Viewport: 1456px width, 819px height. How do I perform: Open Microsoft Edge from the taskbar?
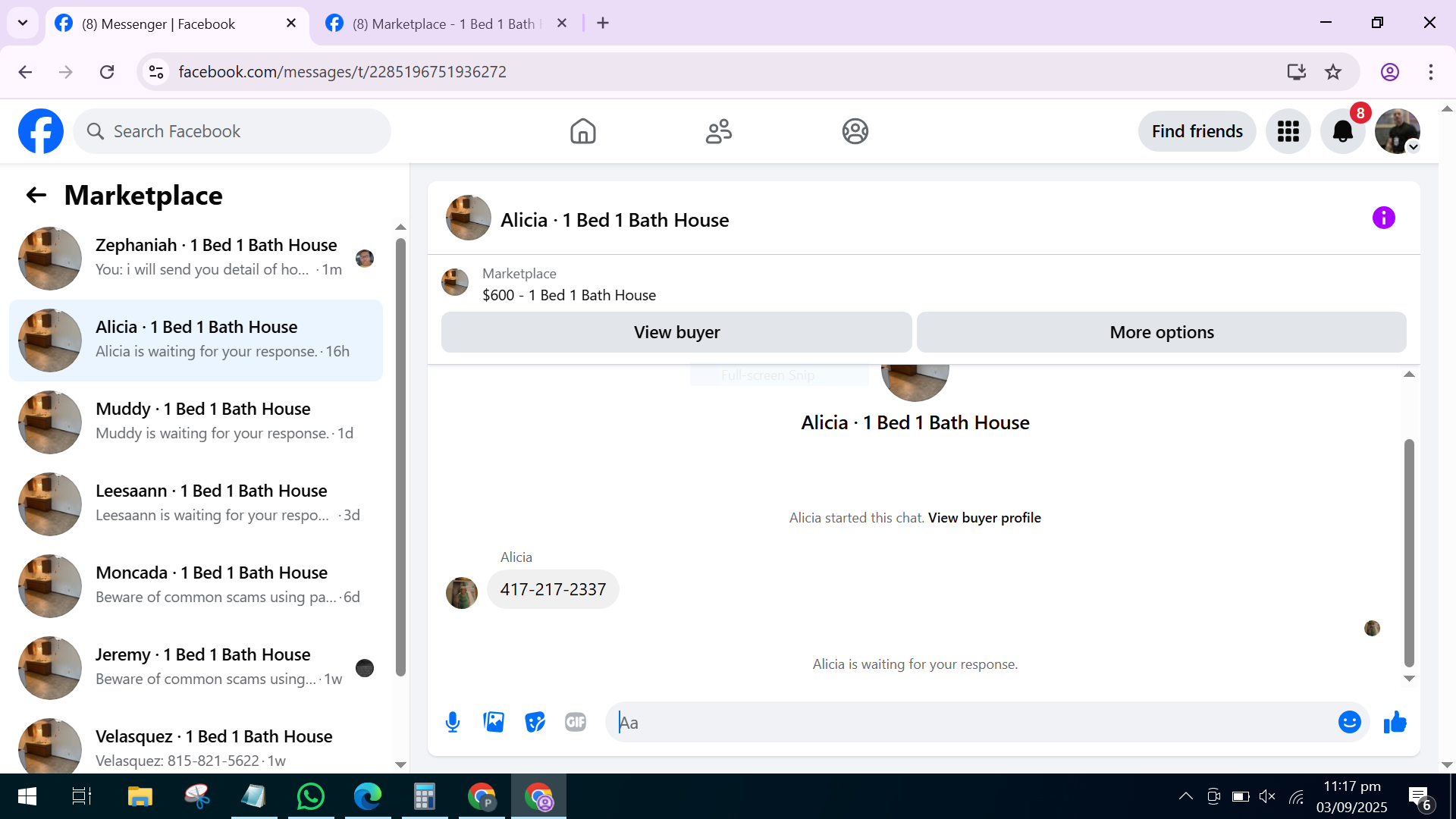pos(368,796)
